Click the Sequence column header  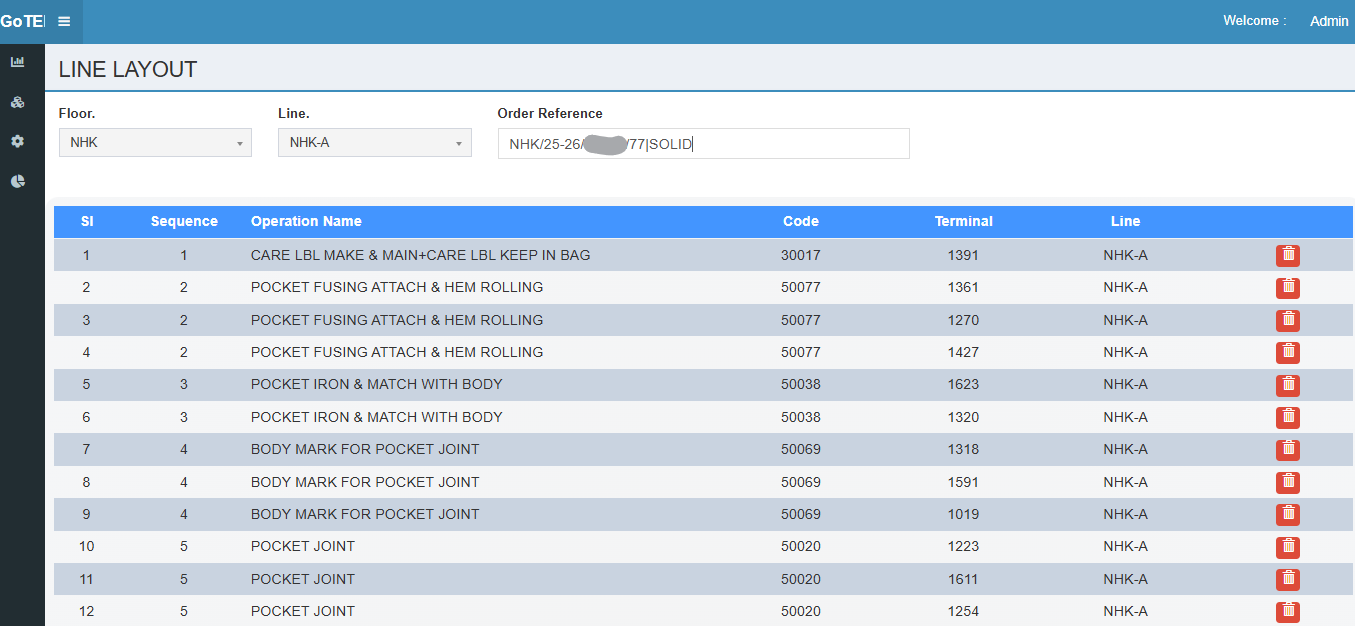184,222
